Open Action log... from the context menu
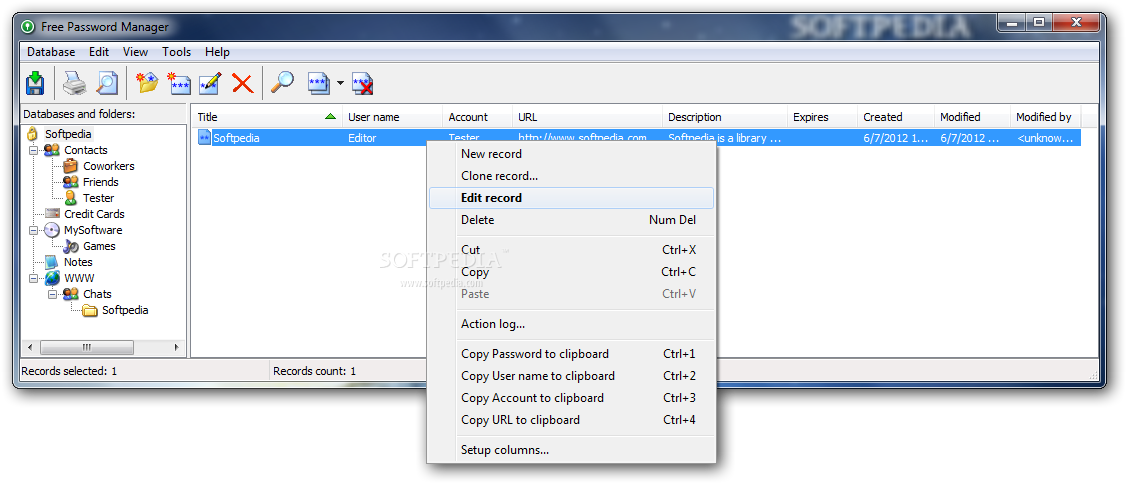This screenshot has width=1127, height=484. click(x=571, y=324)
